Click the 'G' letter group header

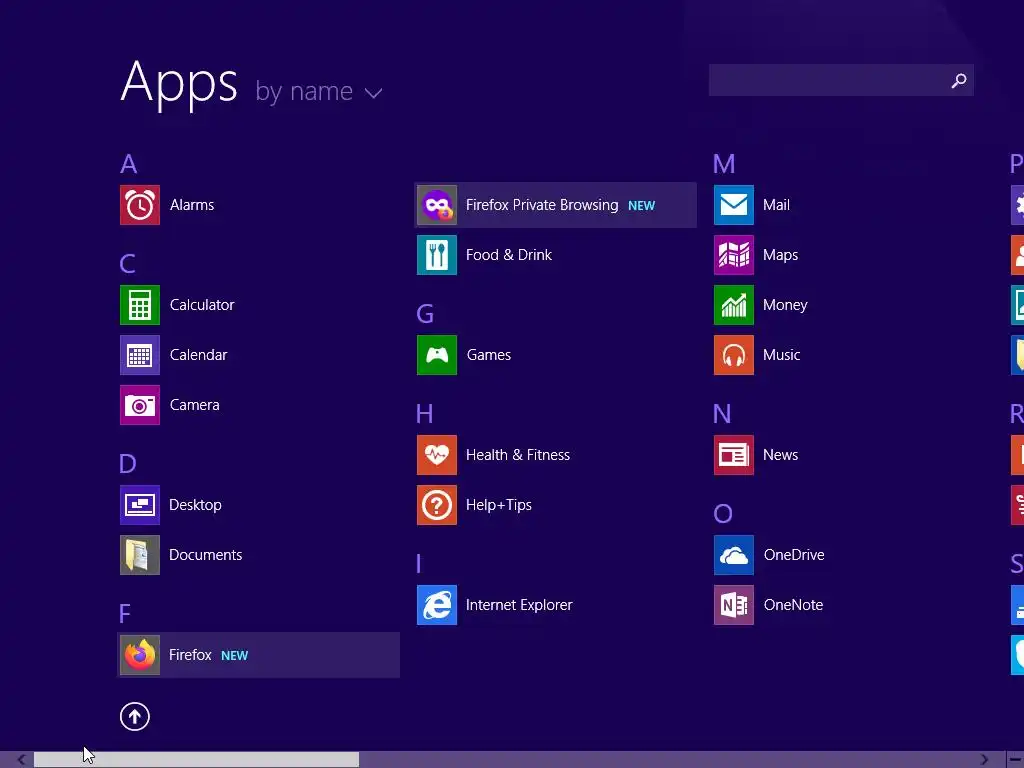[x=425, y=314]
